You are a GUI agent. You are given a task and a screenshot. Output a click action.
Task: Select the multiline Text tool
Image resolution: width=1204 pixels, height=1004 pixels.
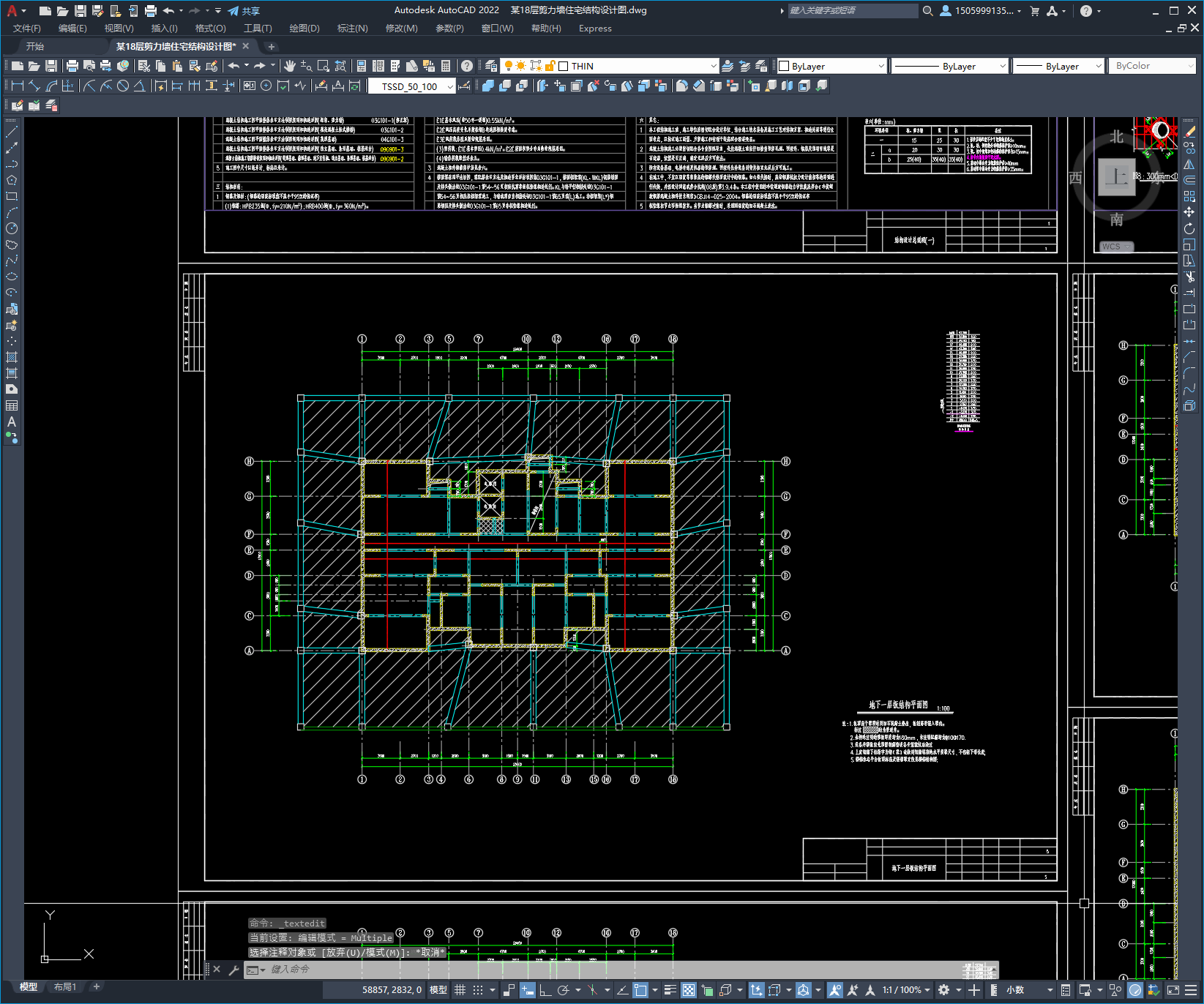pos(12,422)
